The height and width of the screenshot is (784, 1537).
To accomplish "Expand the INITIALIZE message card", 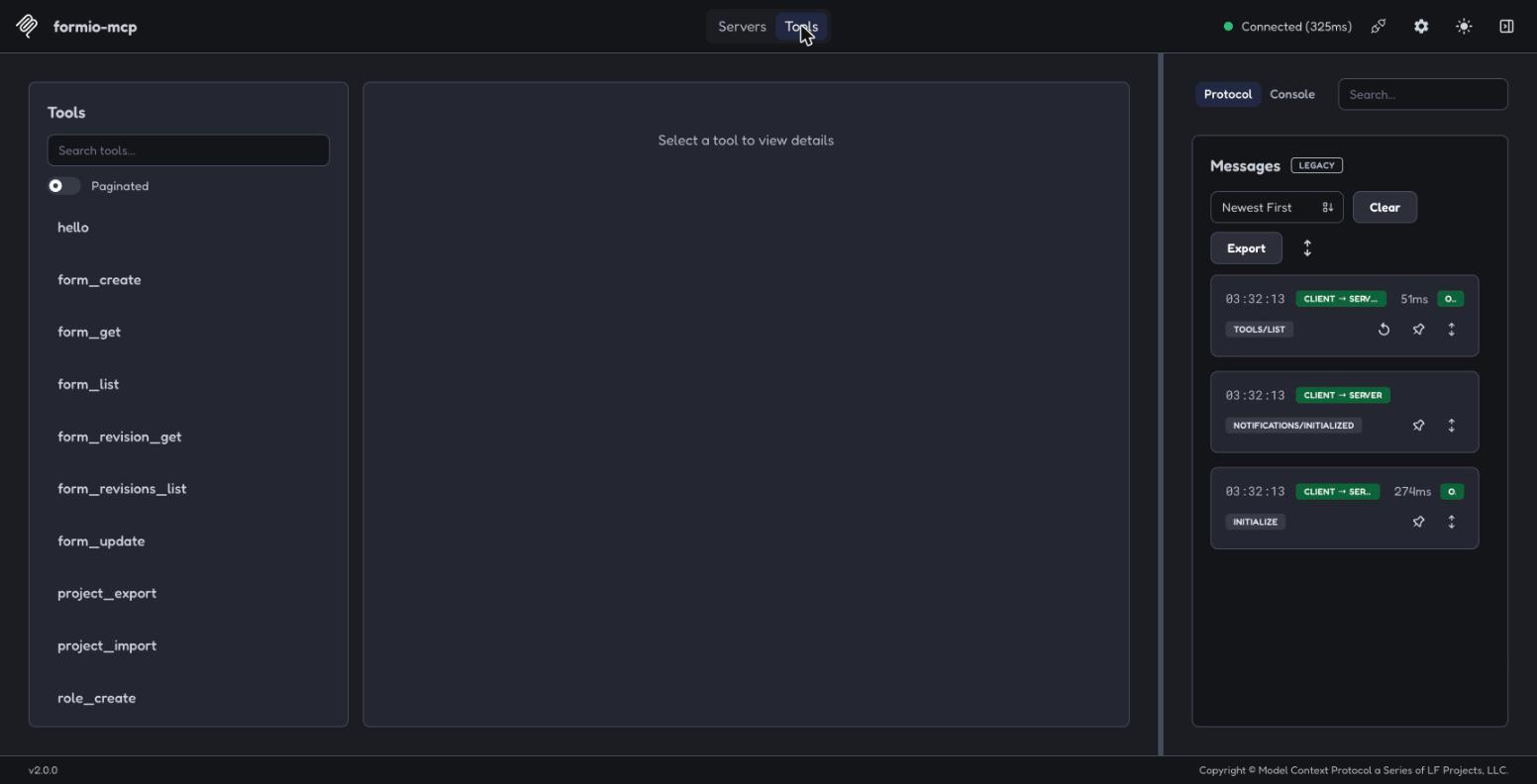I will (x=1452, y=522).
